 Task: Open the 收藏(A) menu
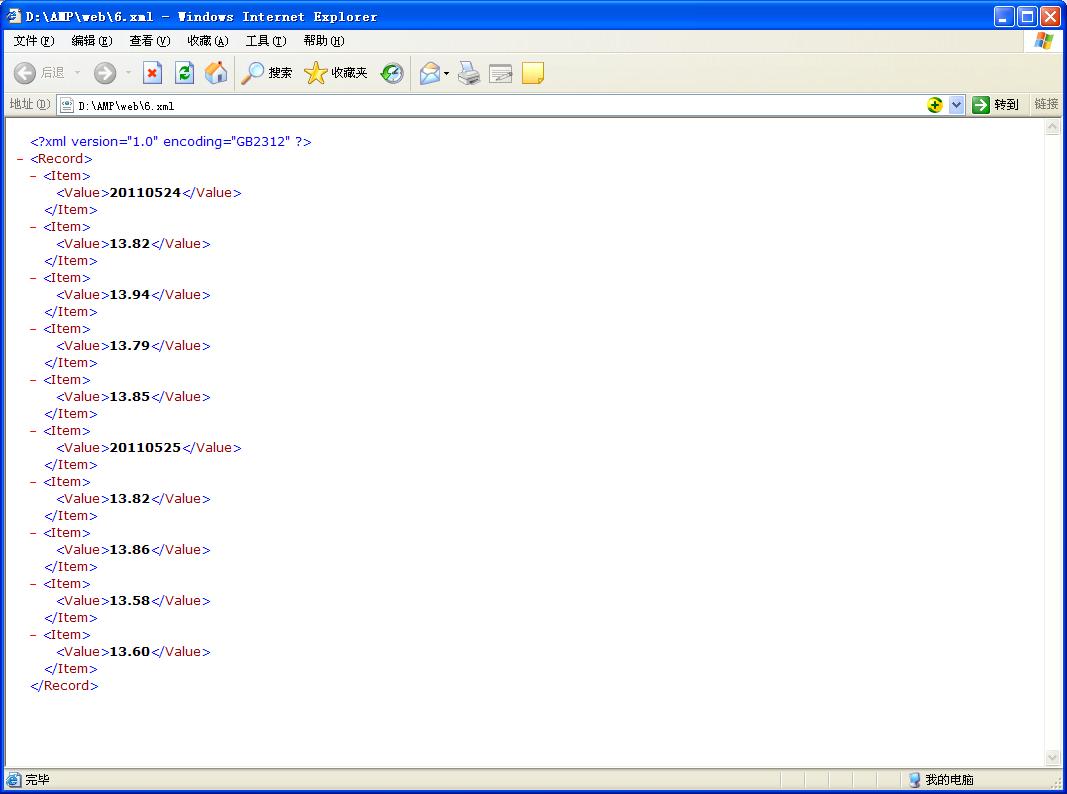coord(208,41)
